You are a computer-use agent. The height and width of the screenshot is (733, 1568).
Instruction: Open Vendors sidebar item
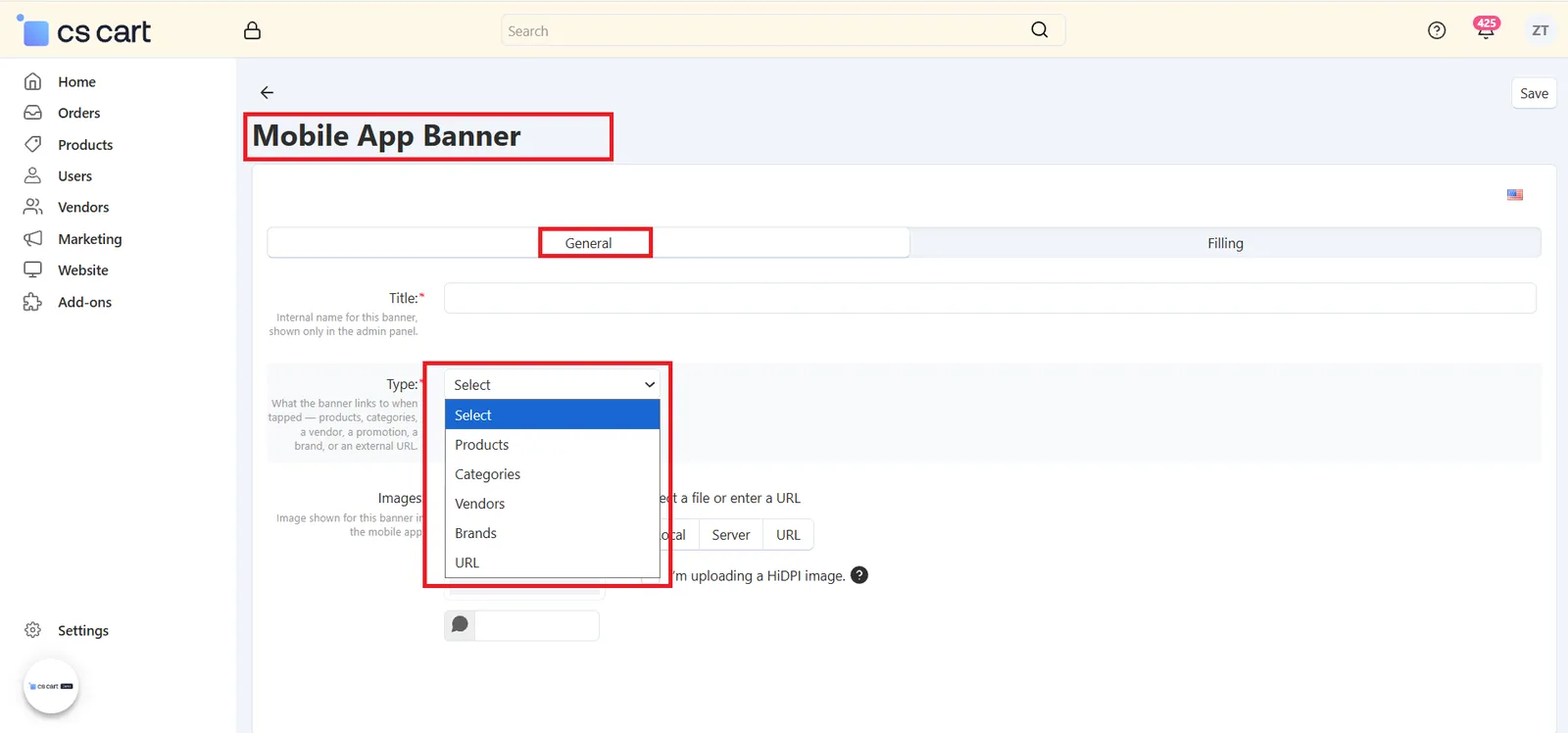tap(83, 207)
